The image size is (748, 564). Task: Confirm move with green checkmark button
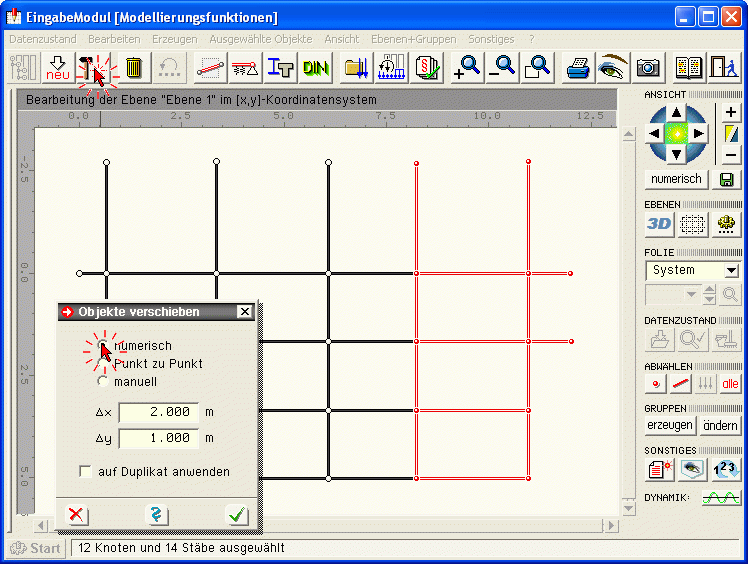point(237,515)
